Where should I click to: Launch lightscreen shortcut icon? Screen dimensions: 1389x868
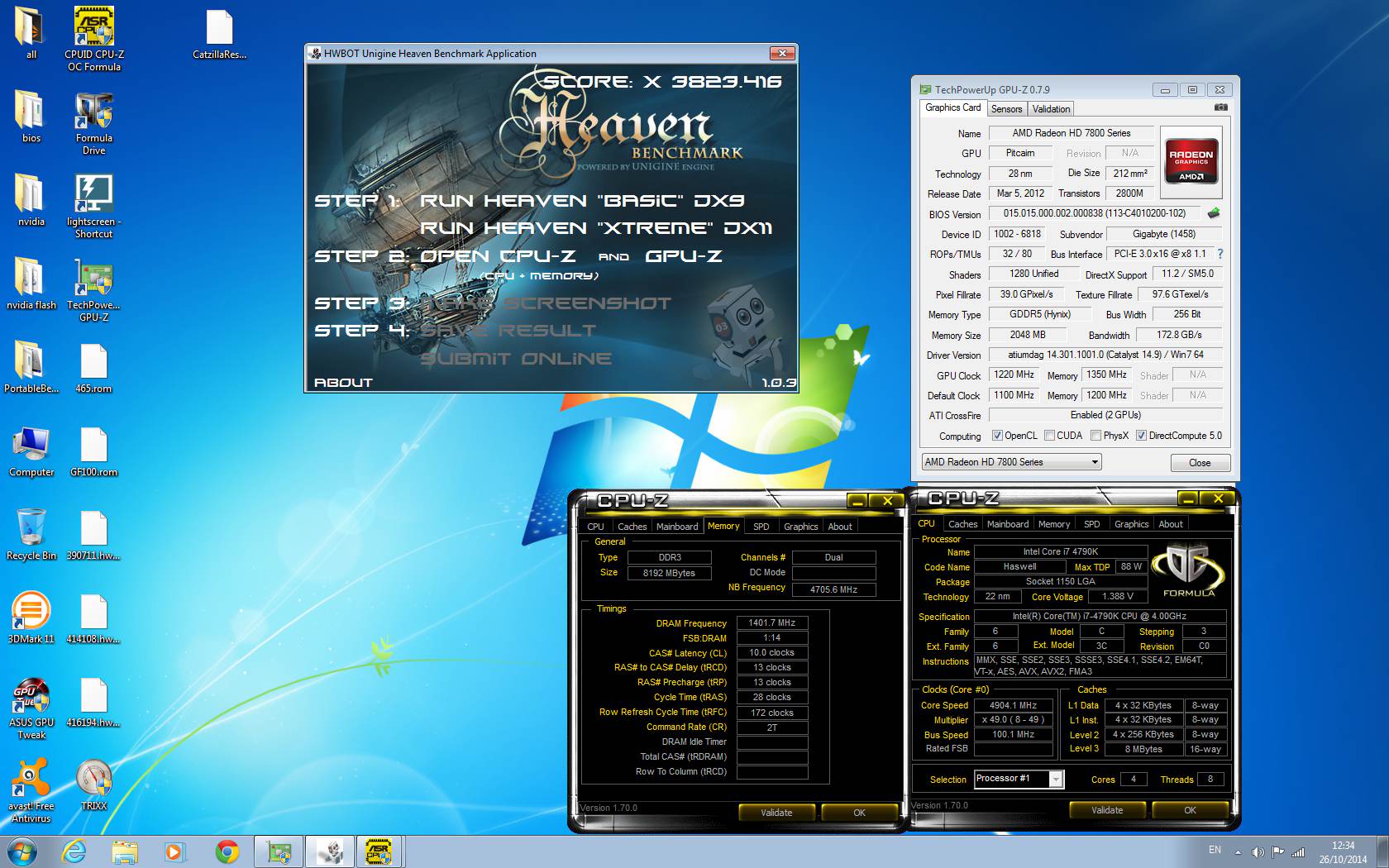[x=93, y=206]
